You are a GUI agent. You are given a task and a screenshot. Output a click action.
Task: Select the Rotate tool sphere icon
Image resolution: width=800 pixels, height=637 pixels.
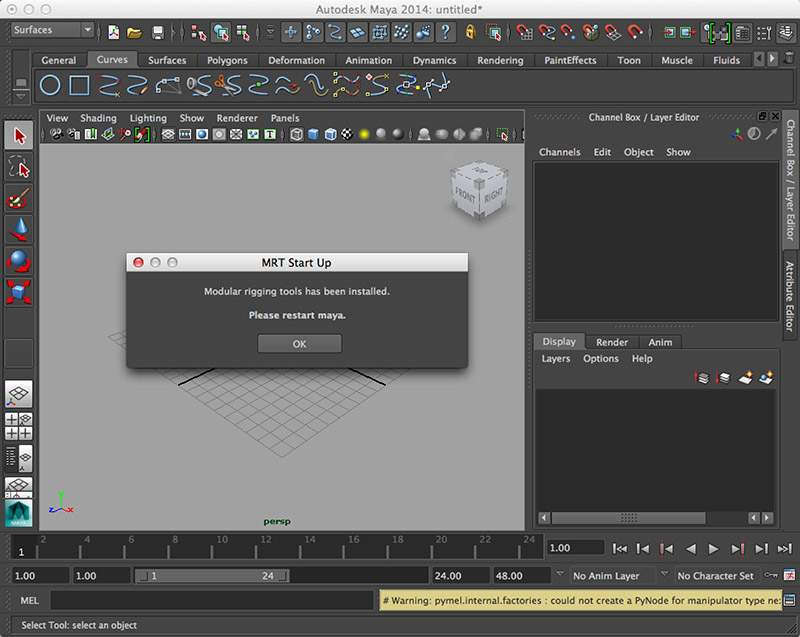[x=19, y=261]
